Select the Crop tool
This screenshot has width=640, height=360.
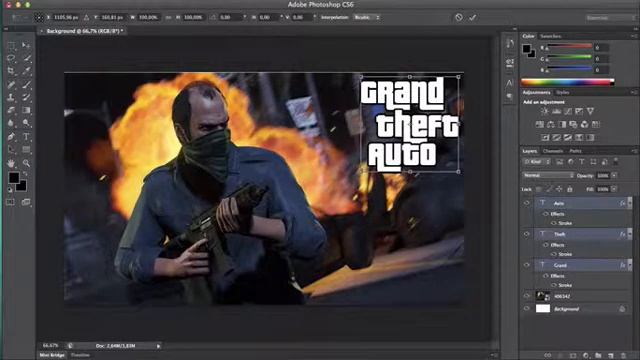[11, 71]
